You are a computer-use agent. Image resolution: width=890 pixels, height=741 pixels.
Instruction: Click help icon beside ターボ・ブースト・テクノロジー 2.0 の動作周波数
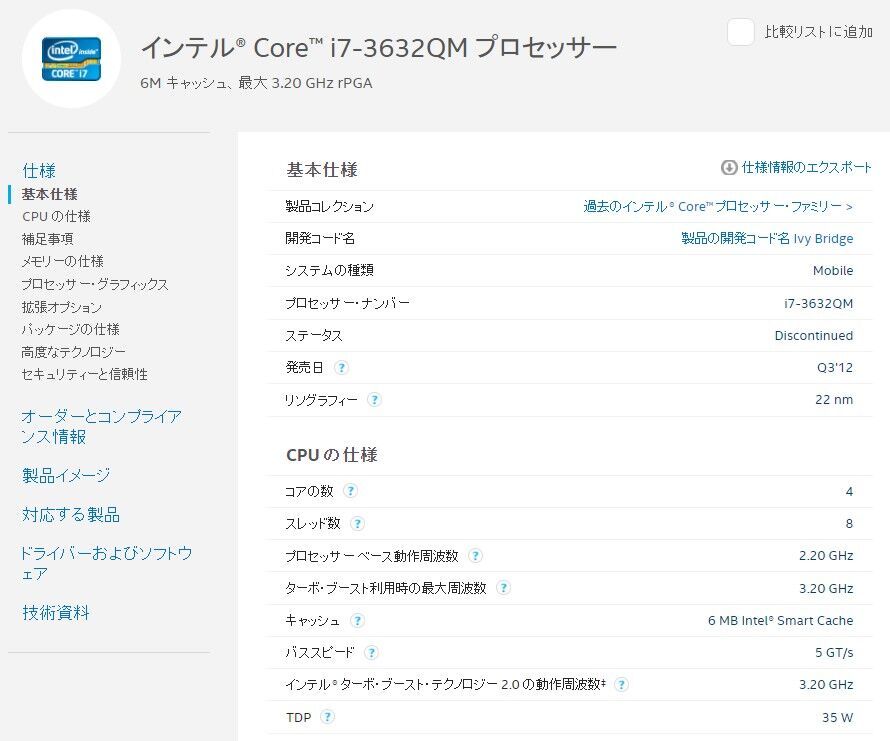click(x=622, y=685)
